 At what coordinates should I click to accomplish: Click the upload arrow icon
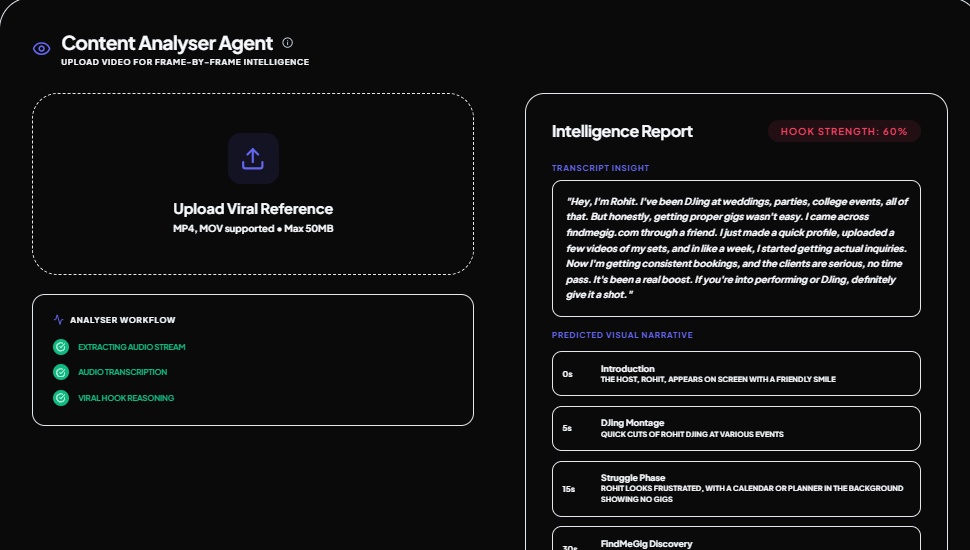click(x=253, y=158)
